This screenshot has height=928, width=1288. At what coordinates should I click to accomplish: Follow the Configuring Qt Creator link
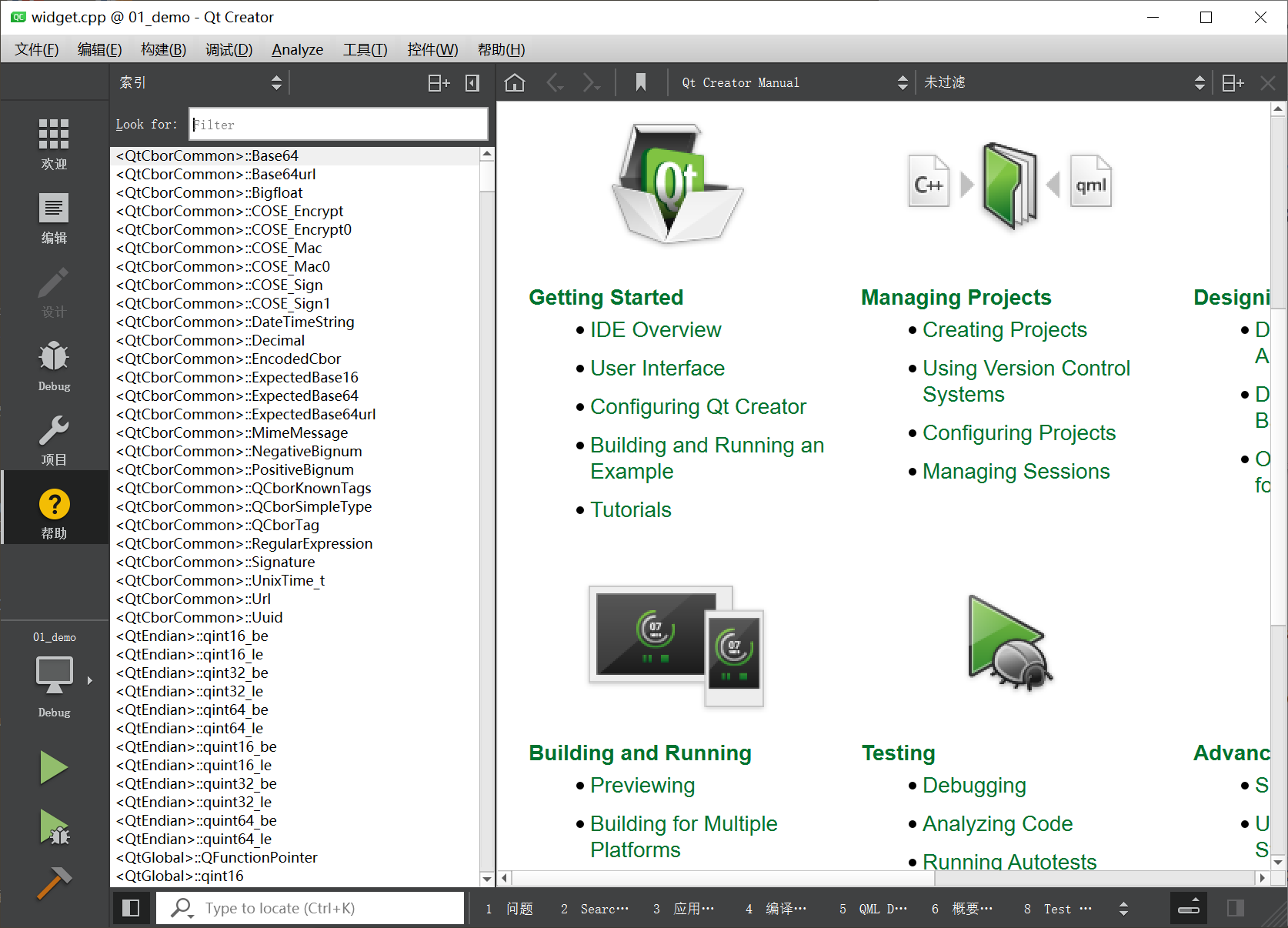698,406
